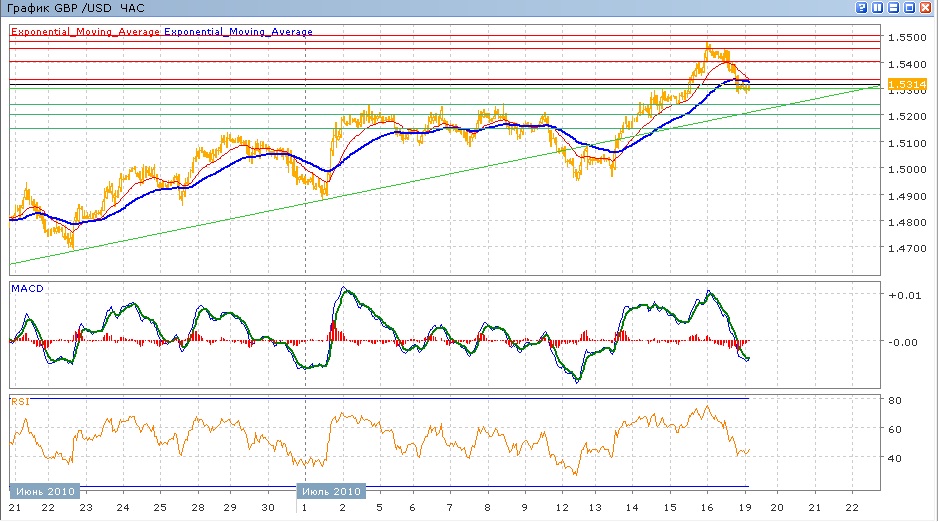
Task: Click date 22 at right end of time axis
Action: [x=851, y=508]
